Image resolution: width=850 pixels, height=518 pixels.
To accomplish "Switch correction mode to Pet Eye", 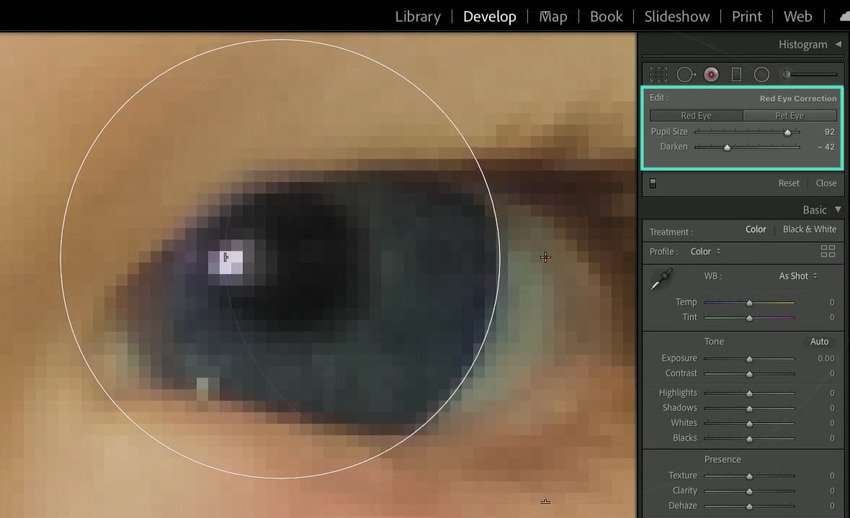I will 790,115.
